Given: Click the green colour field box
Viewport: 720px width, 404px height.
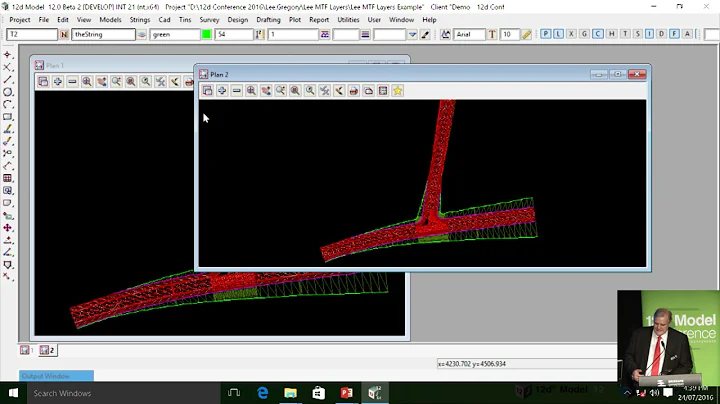Looking at the screenshot, I should point(175,34).
